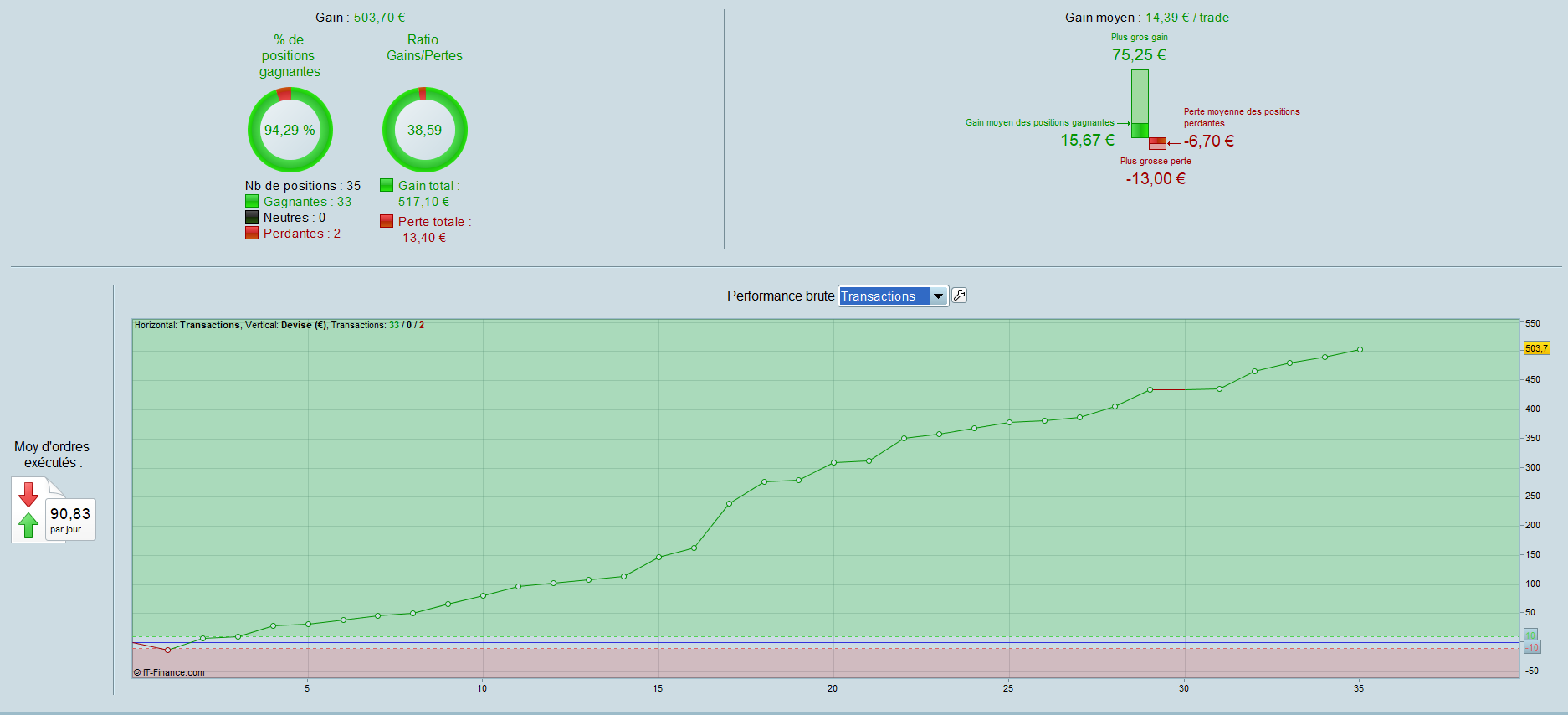Click the last curve point at transaction 35

point(1360,350)
